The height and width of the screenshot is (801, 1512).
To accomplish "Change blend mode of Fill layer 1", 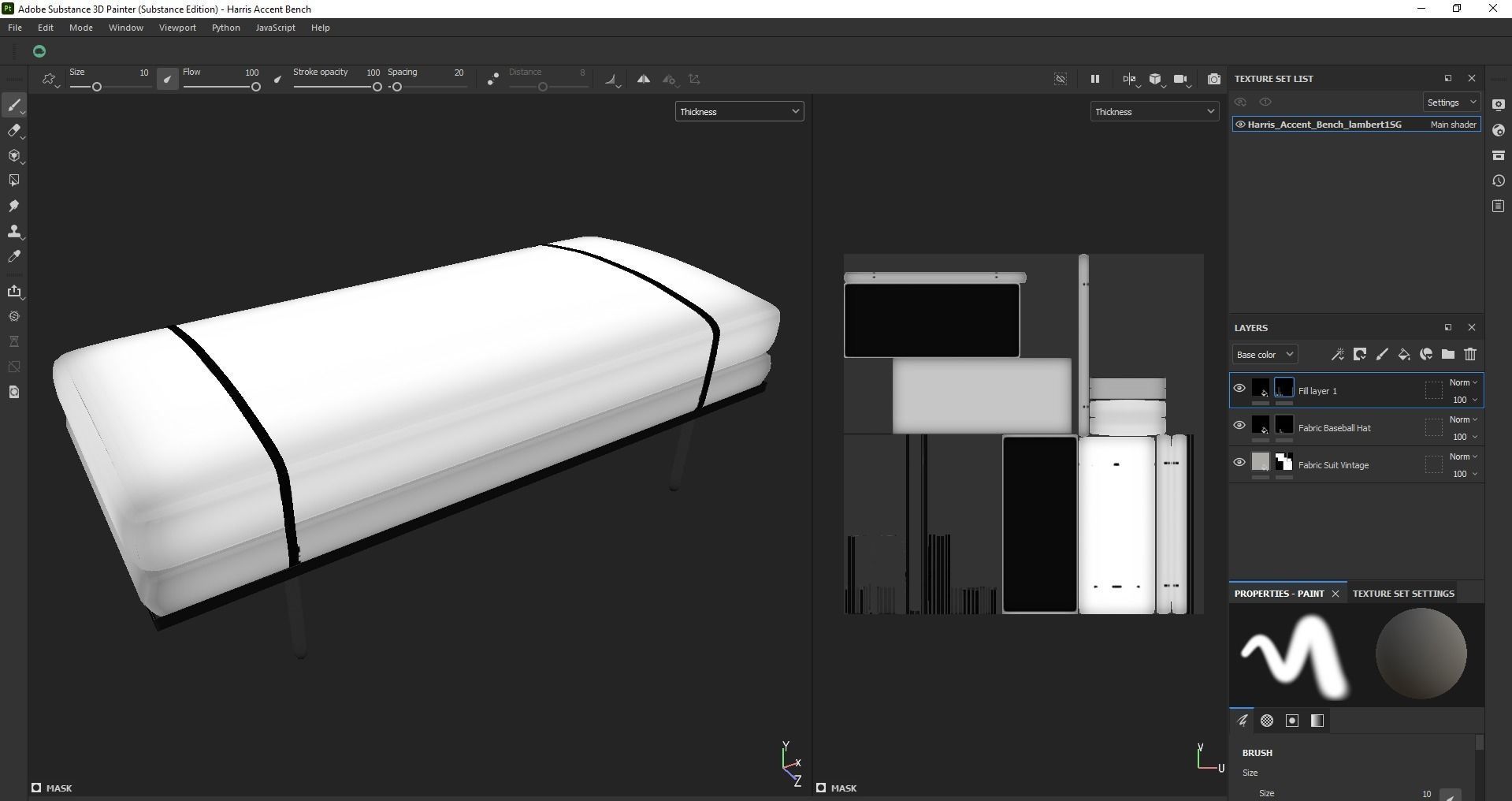I will click(x=1463, y=382).
